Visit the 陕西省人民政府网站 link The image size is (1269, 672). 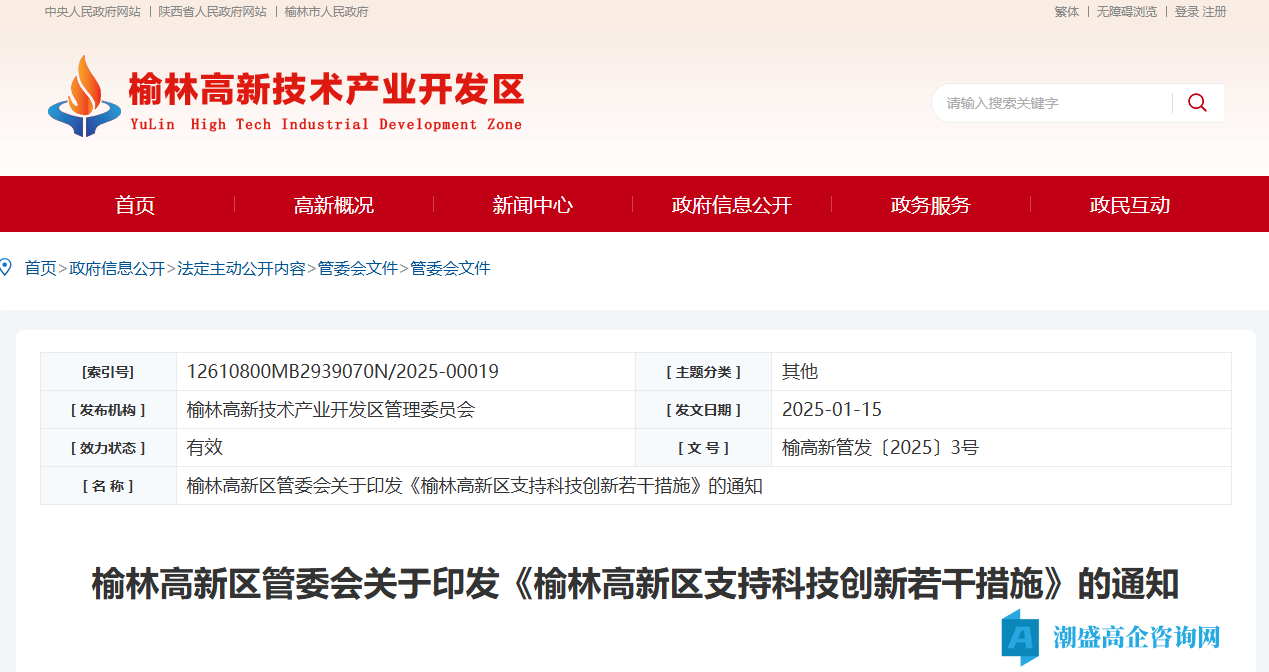pyautogui.click(x=212, y=12)
